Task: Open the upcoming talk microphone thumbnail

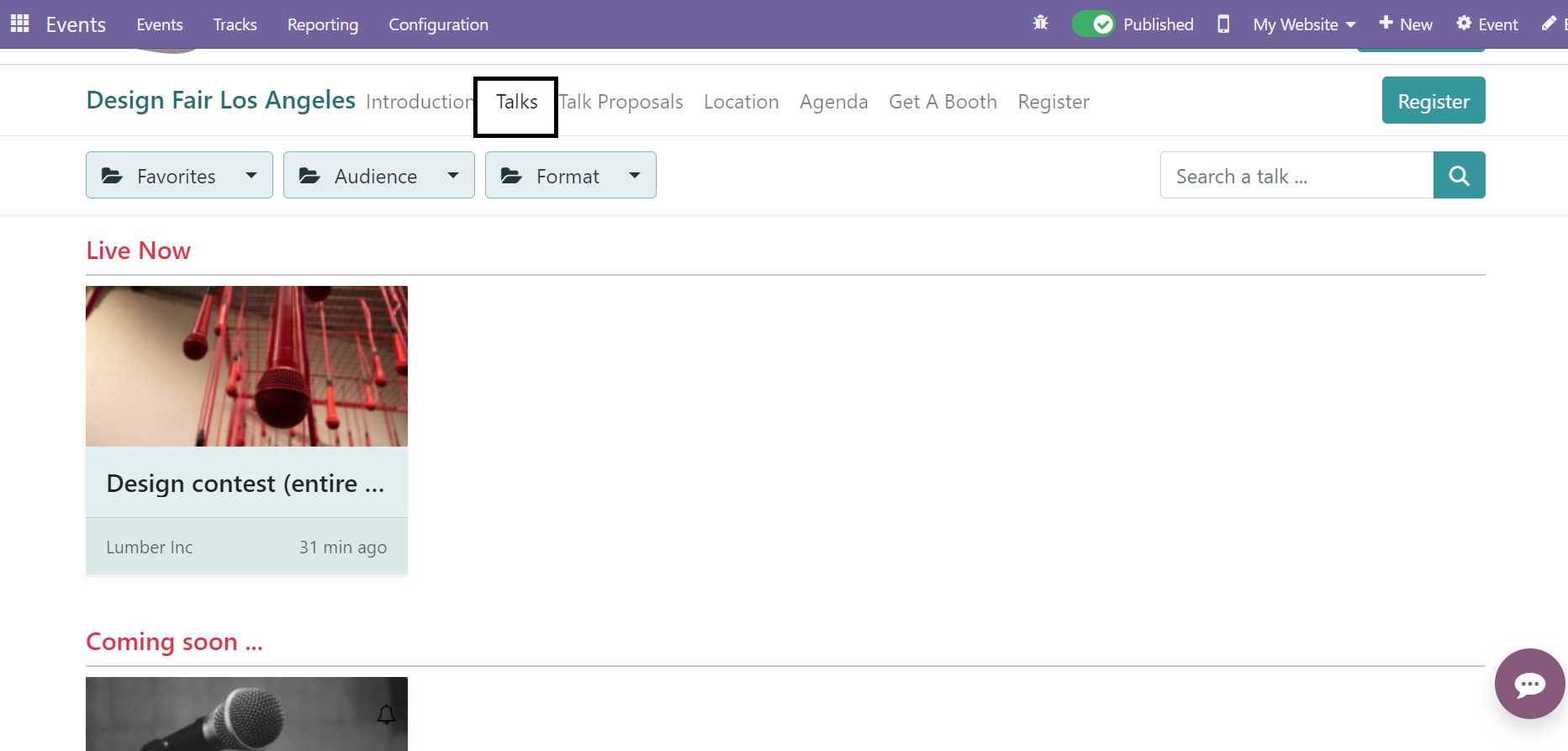Action: 246,714
